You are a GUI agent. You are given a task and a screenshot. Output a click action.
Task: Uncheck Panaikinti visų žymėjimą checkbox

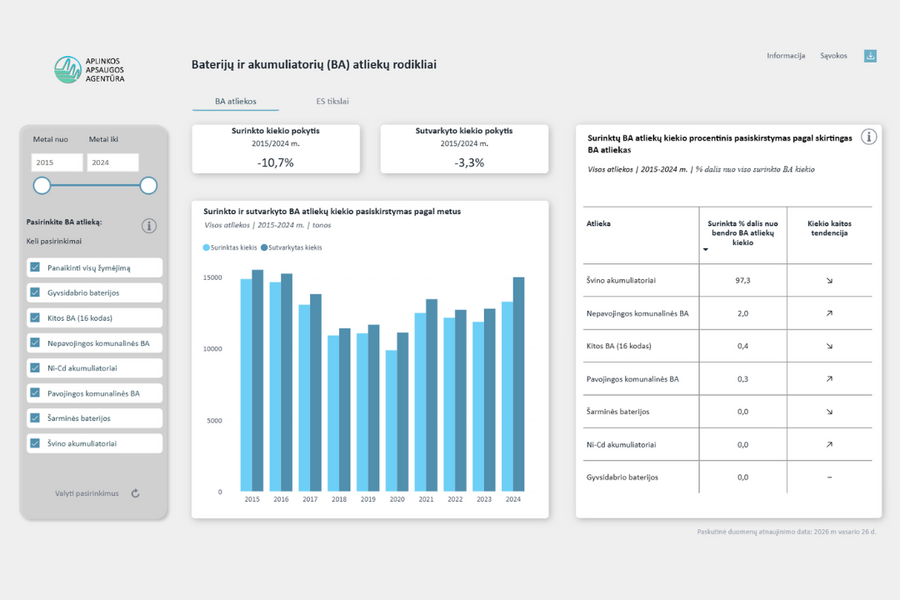36,268
